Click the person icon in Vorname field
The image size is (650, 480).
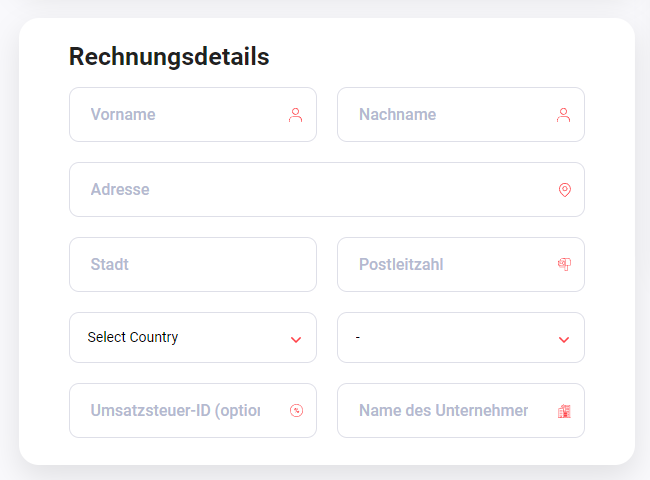point(296,115)
